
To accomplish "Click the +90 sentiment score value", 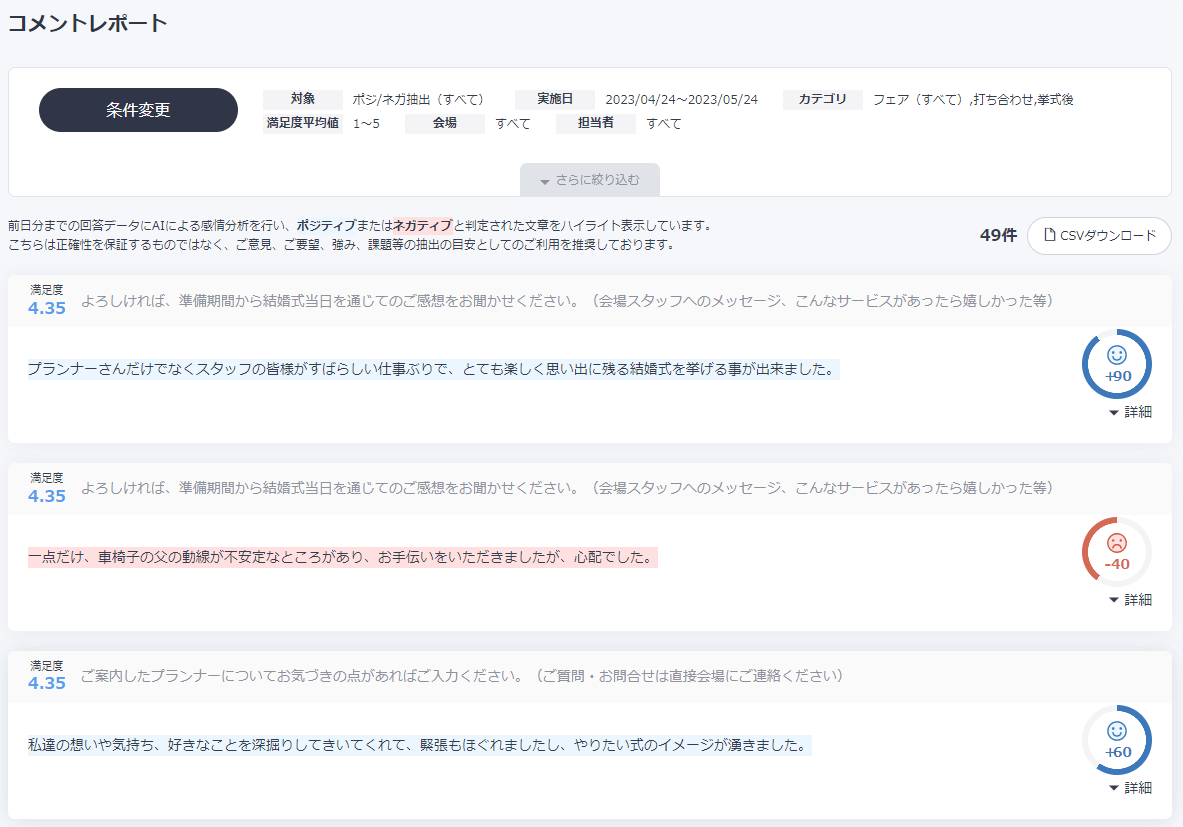I will point(1118,376).
